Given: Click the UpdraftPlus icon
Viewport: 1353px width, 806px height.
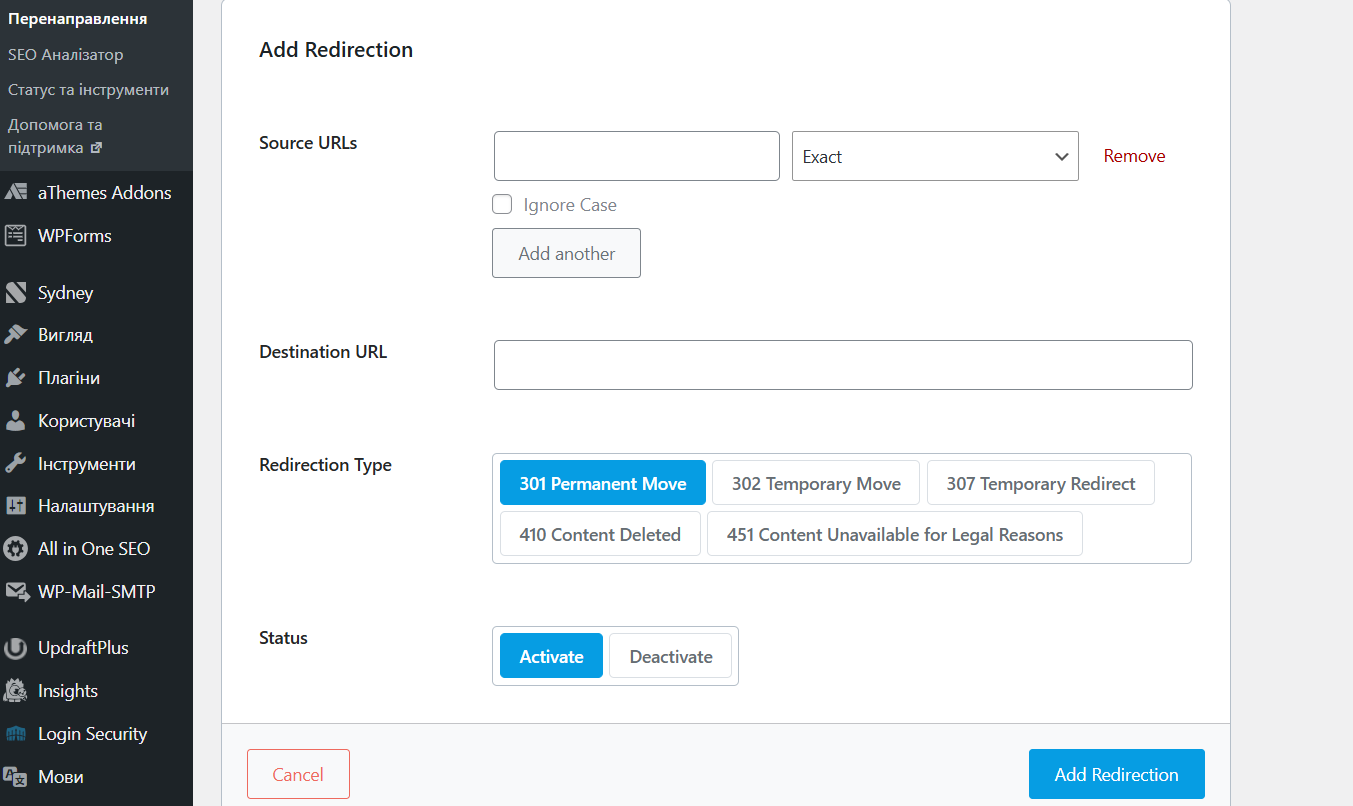Looking at the screenshot, I should 16,648.
